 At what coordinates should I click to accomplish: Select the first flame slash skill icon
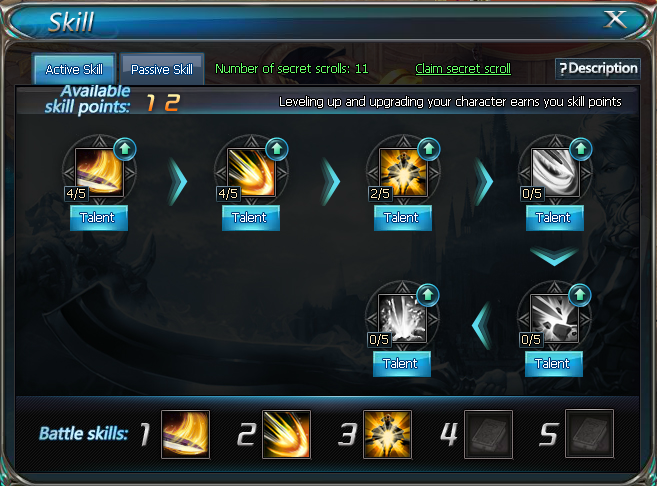[99, 172]
